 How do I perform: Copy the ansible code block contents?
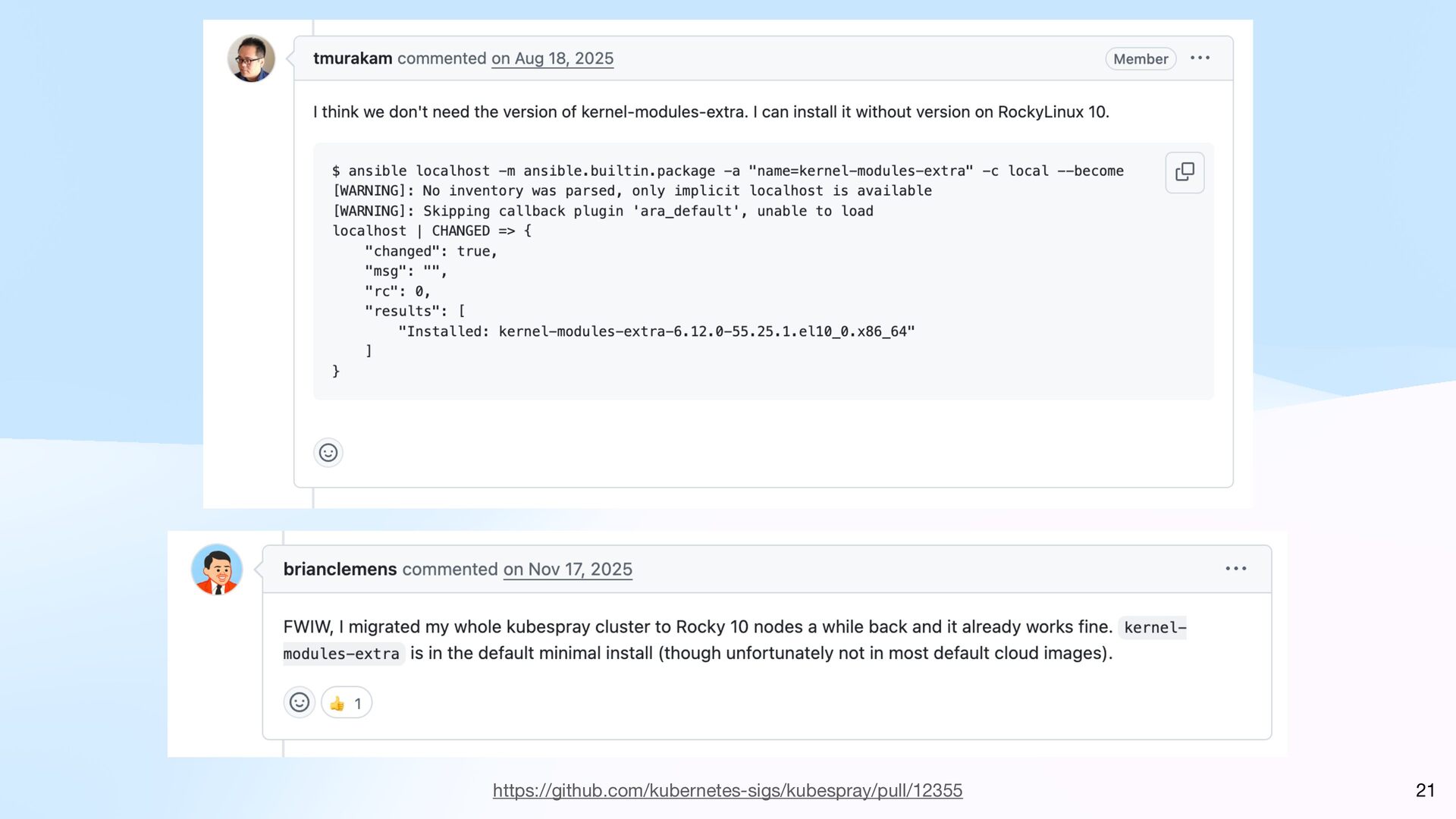[x=1184, y=172]
